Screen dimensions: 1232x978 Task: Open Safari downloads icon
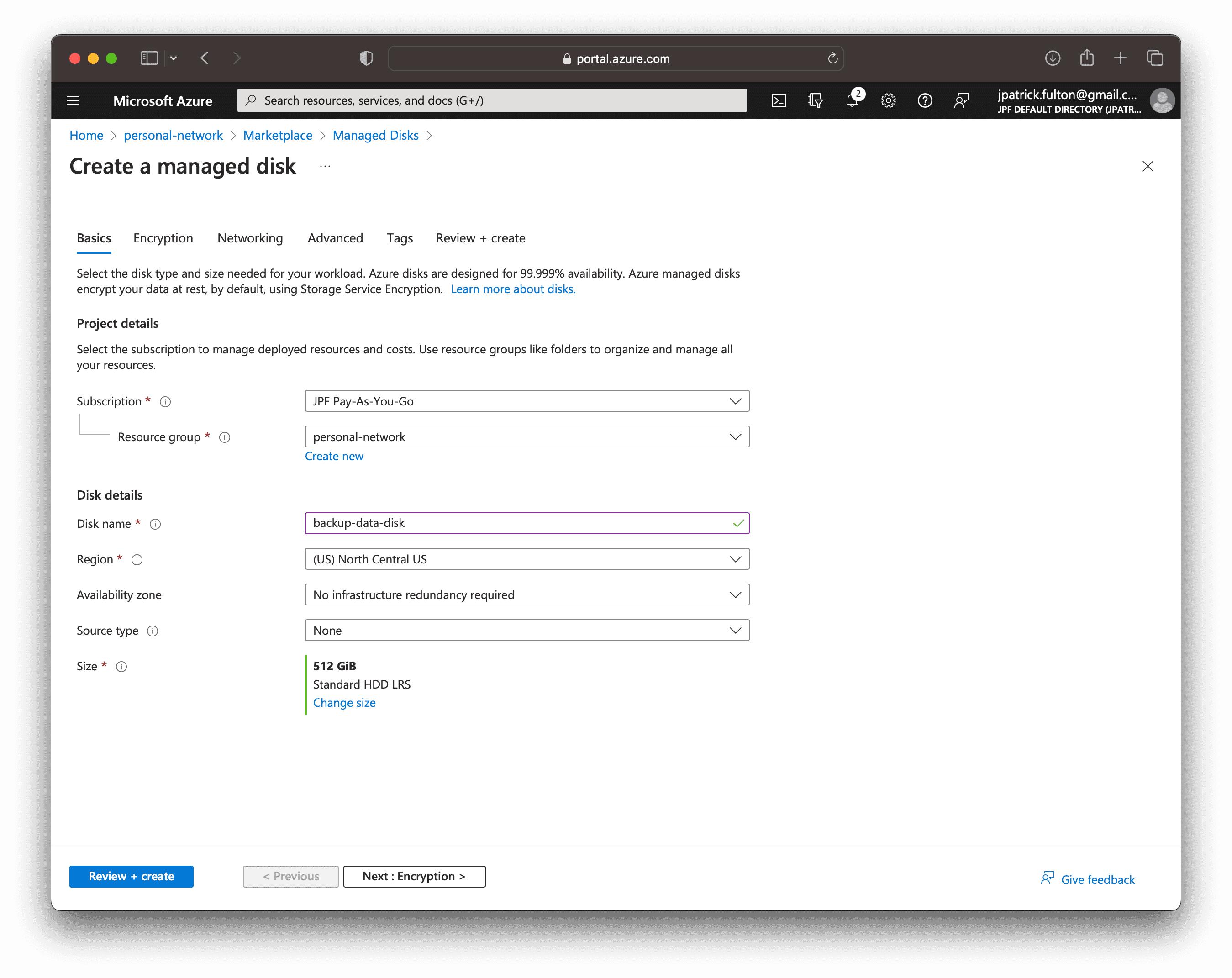point(1053,58)
